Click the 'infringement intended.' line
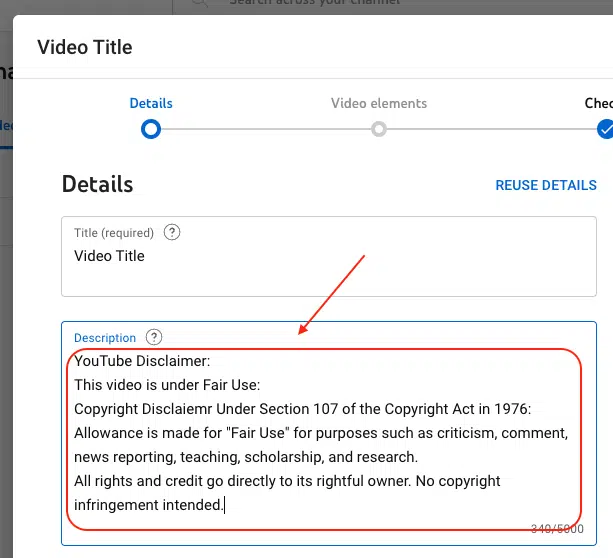 pyautogui.click(x=149, y=505)
